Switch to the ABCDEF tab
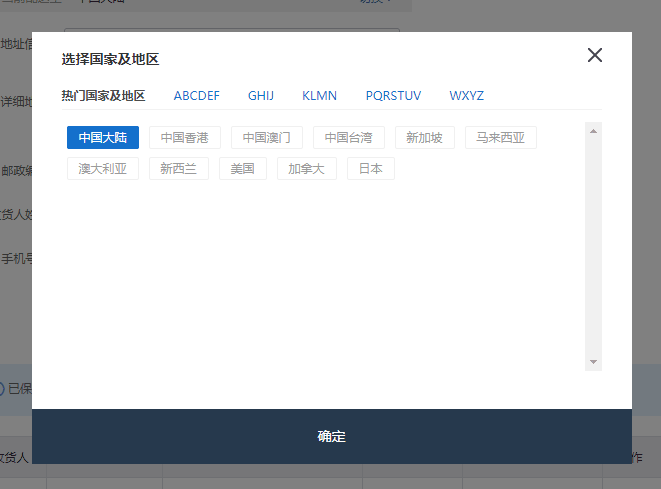The height and width of the screenshot is (489, 661). pyautogui.click(x=196, y=96)
